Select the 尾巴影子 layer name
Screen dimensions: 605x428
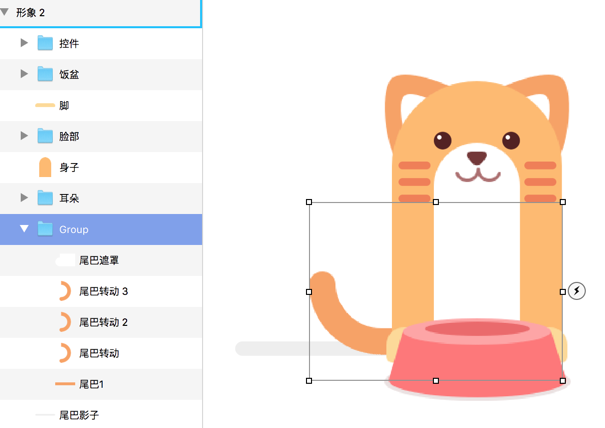[x=79, y=415]
